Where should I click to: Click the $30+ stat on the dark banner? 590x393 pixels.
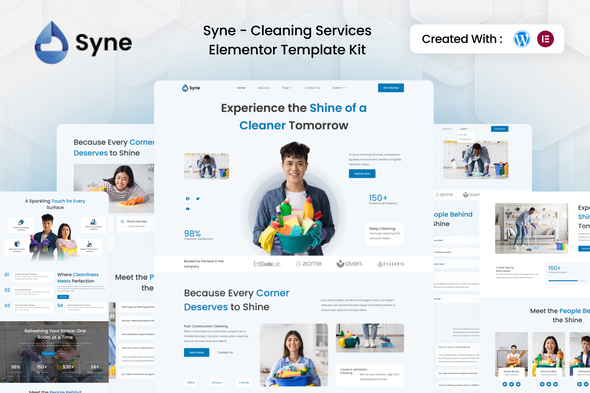pos(68,368)
